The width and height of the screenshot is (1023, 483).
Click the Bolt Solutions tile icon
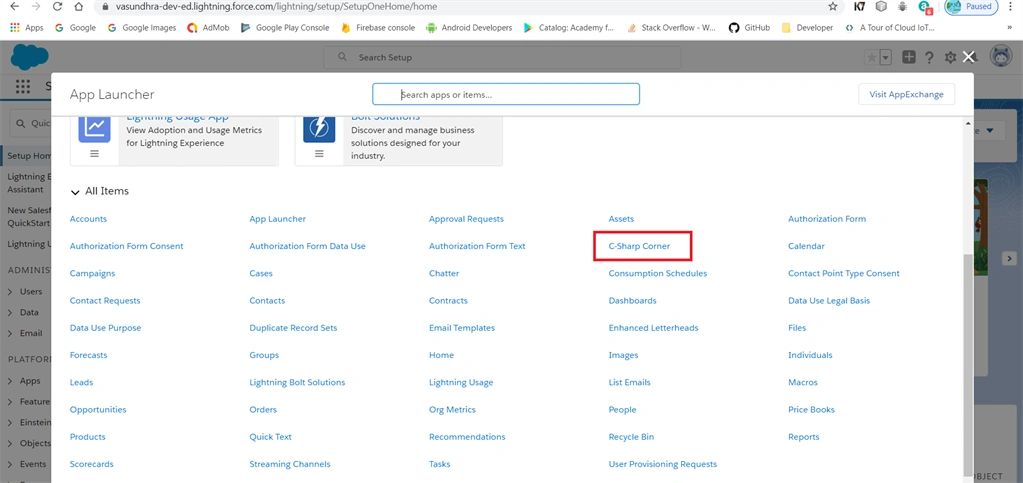coord(319,128)
